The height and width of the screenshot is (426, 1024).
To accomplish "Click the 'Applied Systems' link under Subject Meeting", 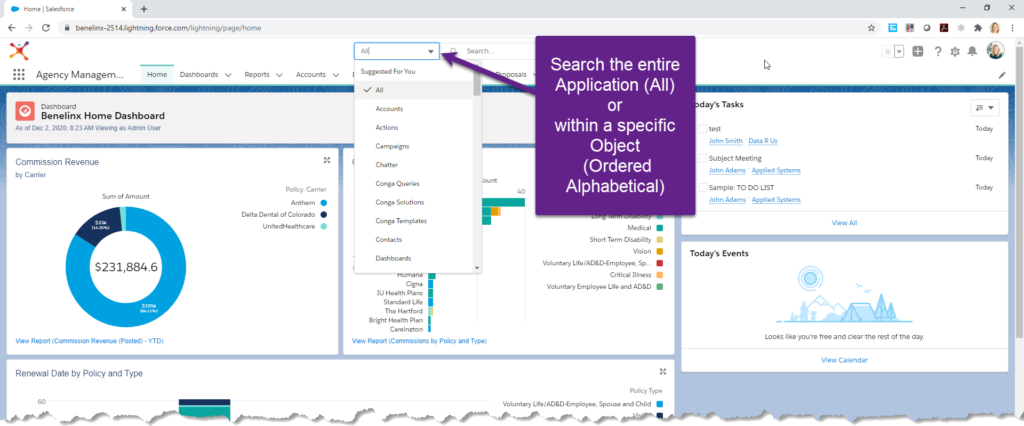I will (x=776, y=170).
